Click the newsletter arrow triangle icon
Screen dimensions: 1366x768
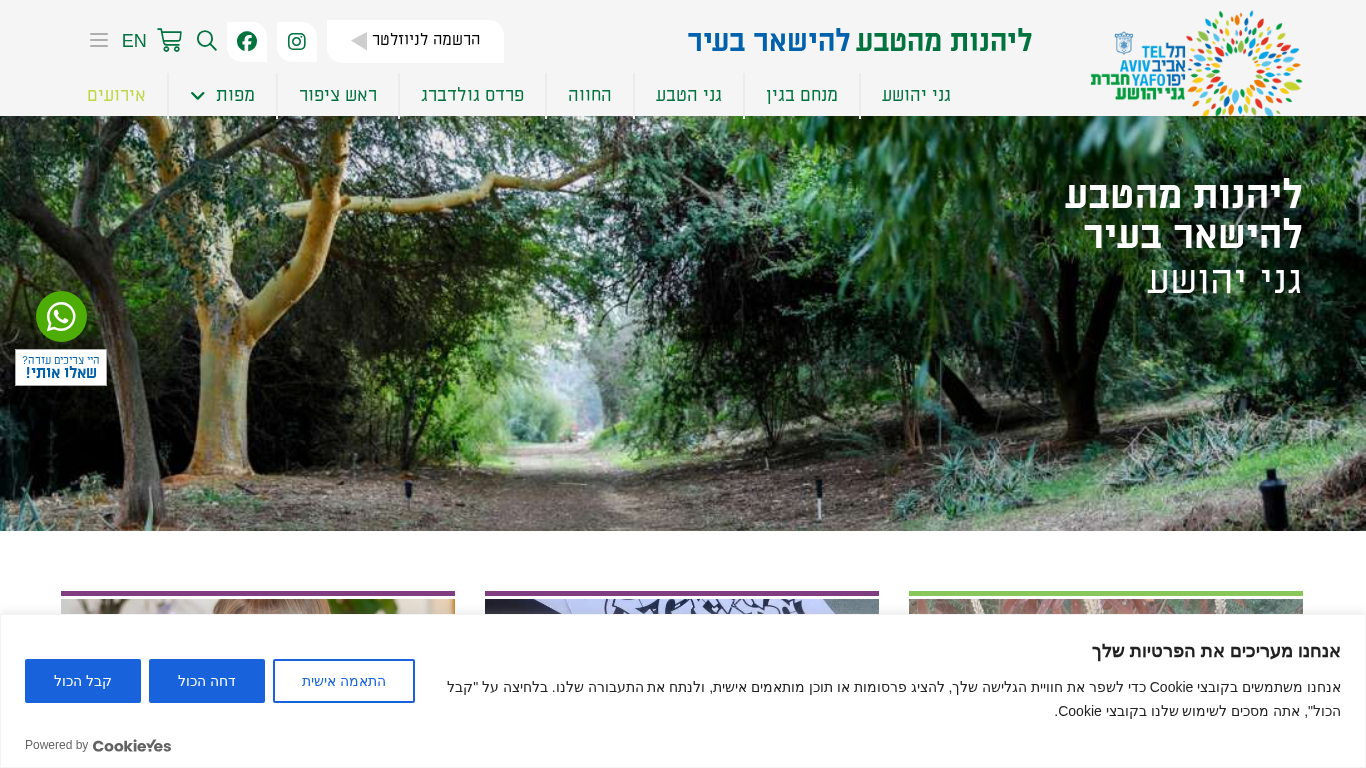pos(359,41)
